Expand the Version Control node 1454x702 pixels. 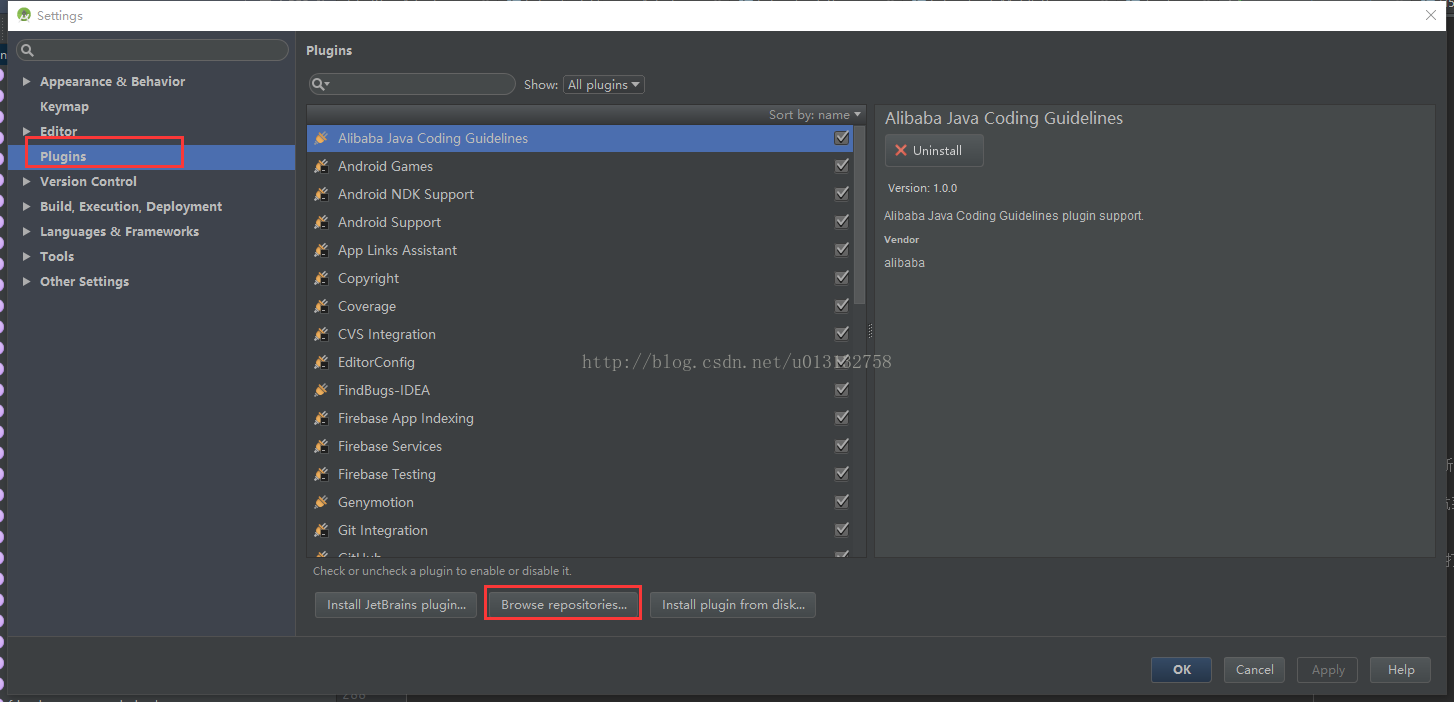(27, 181)
